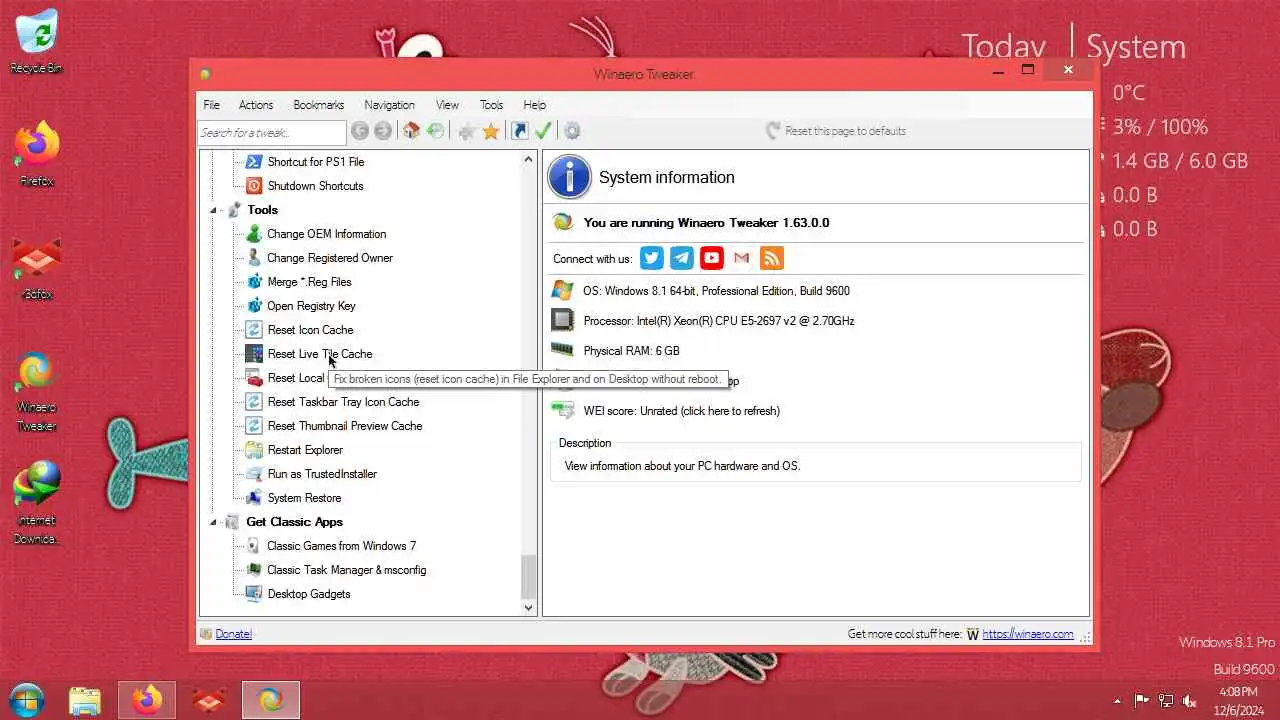
Task: Open the YouTube link icon
Action: coord(712,258)
